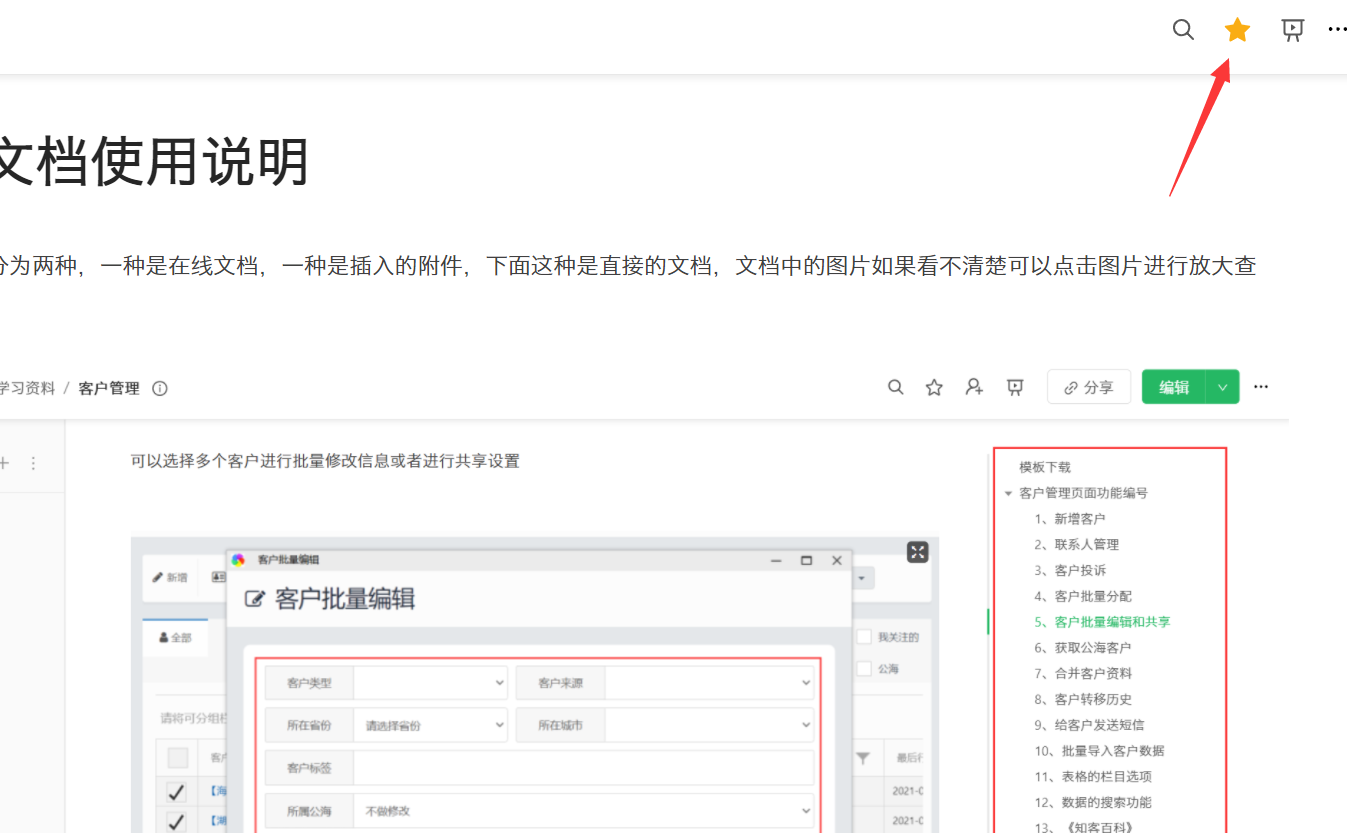Click the 新增 button with pencil
The image size is (1347, 833).
(170, 577)
